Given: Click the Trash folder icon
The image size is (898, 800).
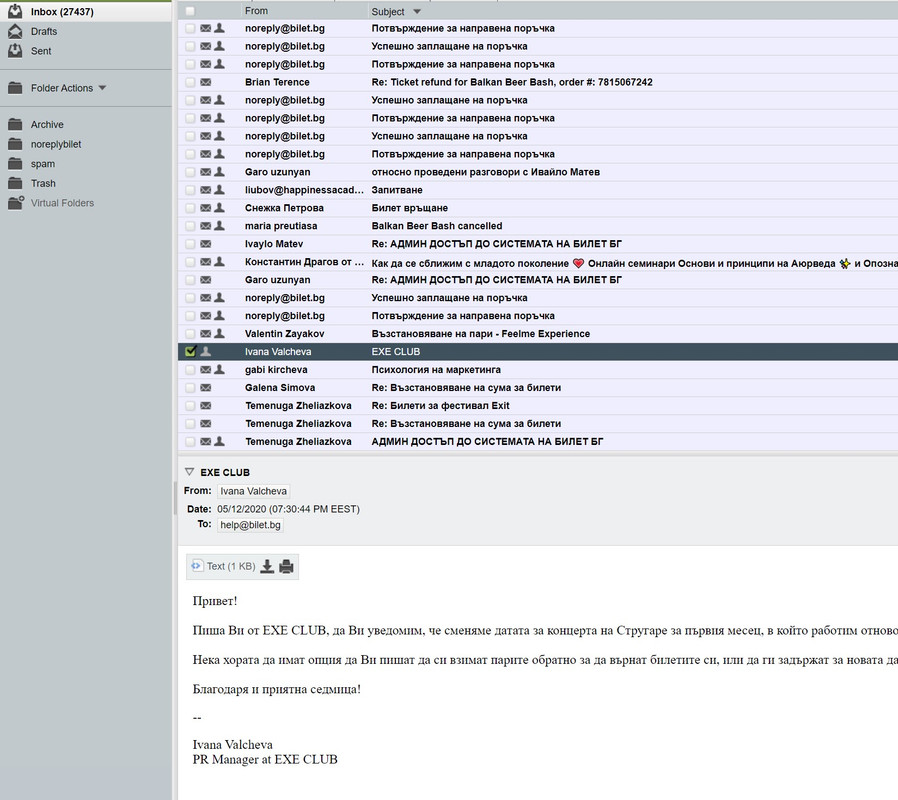Looking at the screenshot, I should pyautogui.click(x=15, y=183).
